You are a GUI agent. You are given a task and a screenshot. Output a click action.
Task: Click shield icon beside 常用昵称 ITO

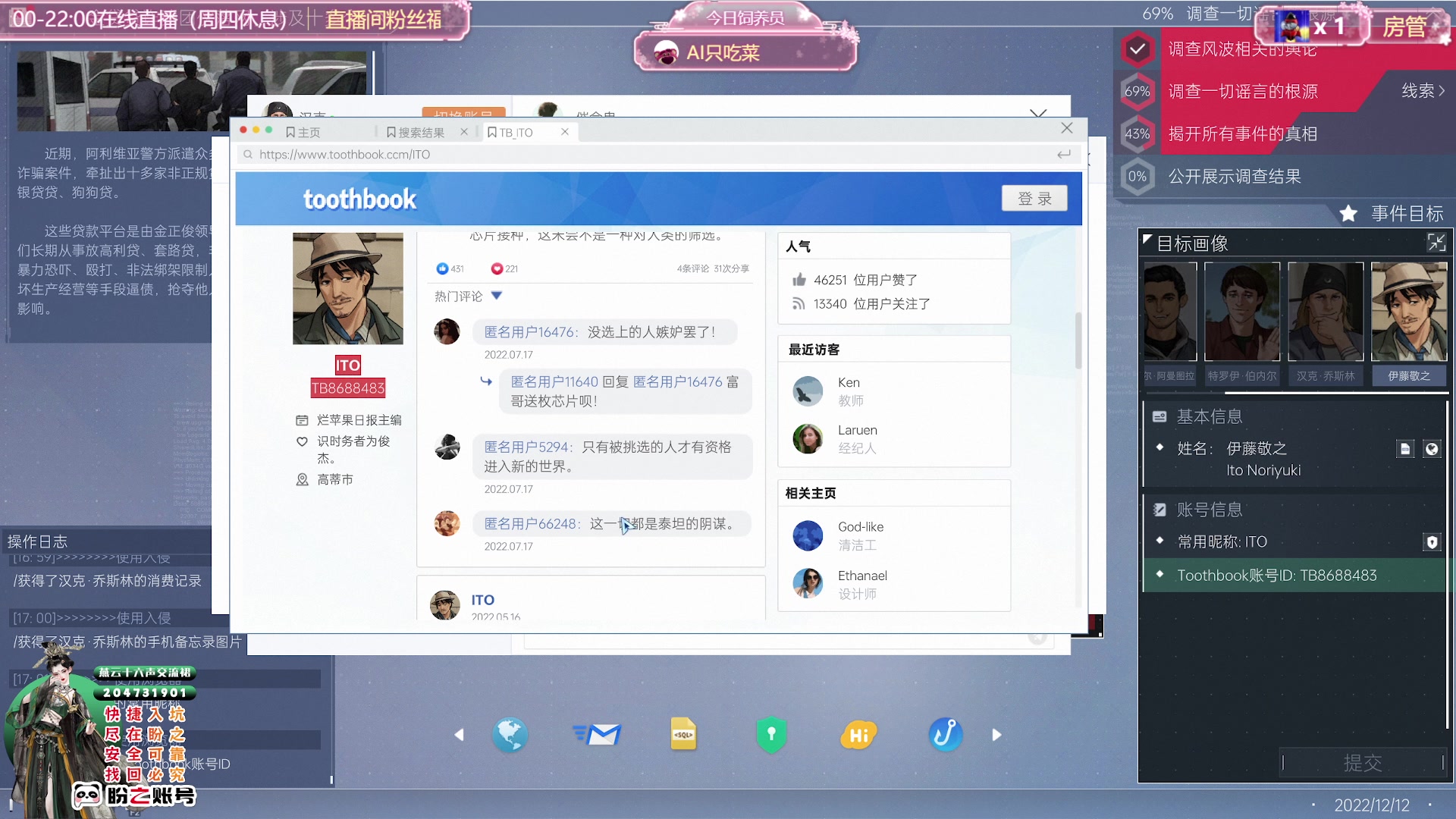tap(1432, 542)
